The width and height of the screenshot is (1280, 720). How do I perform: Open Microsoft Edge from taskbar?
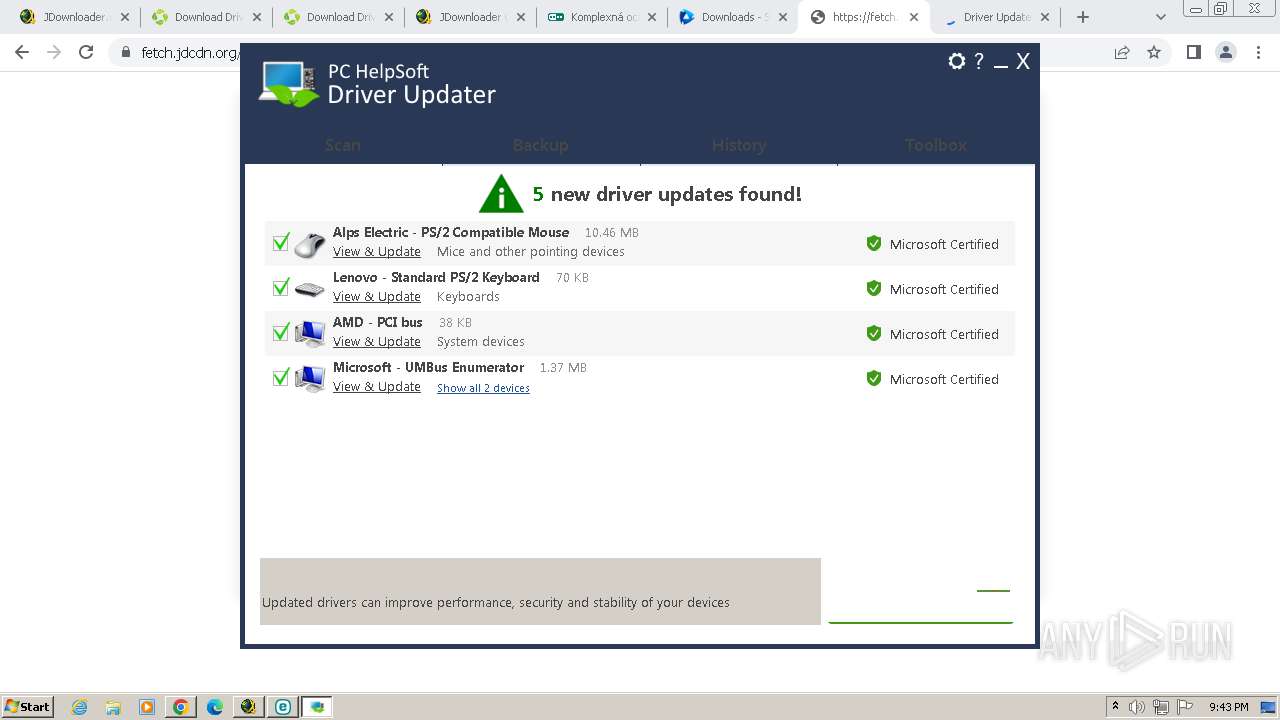[215, 707]
